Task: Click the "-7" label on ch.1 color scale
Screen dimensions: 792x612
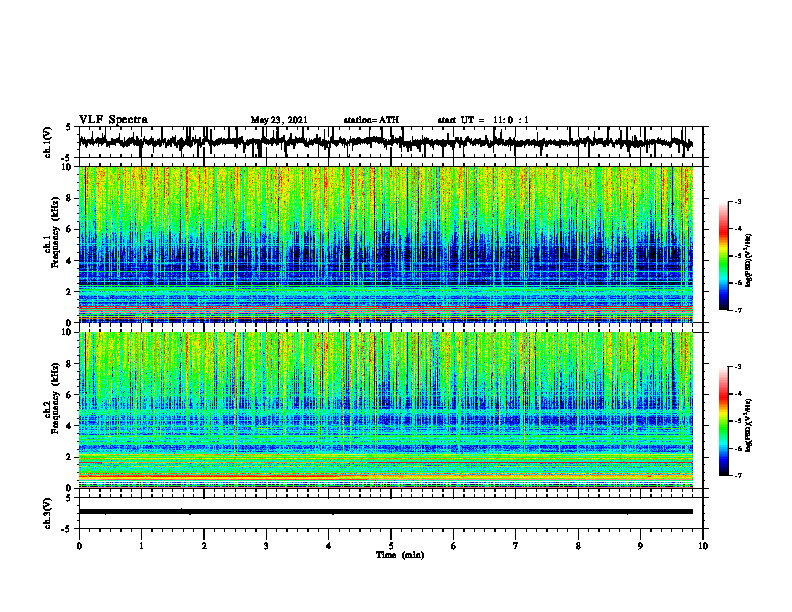Action: click(x=738, y=310)
